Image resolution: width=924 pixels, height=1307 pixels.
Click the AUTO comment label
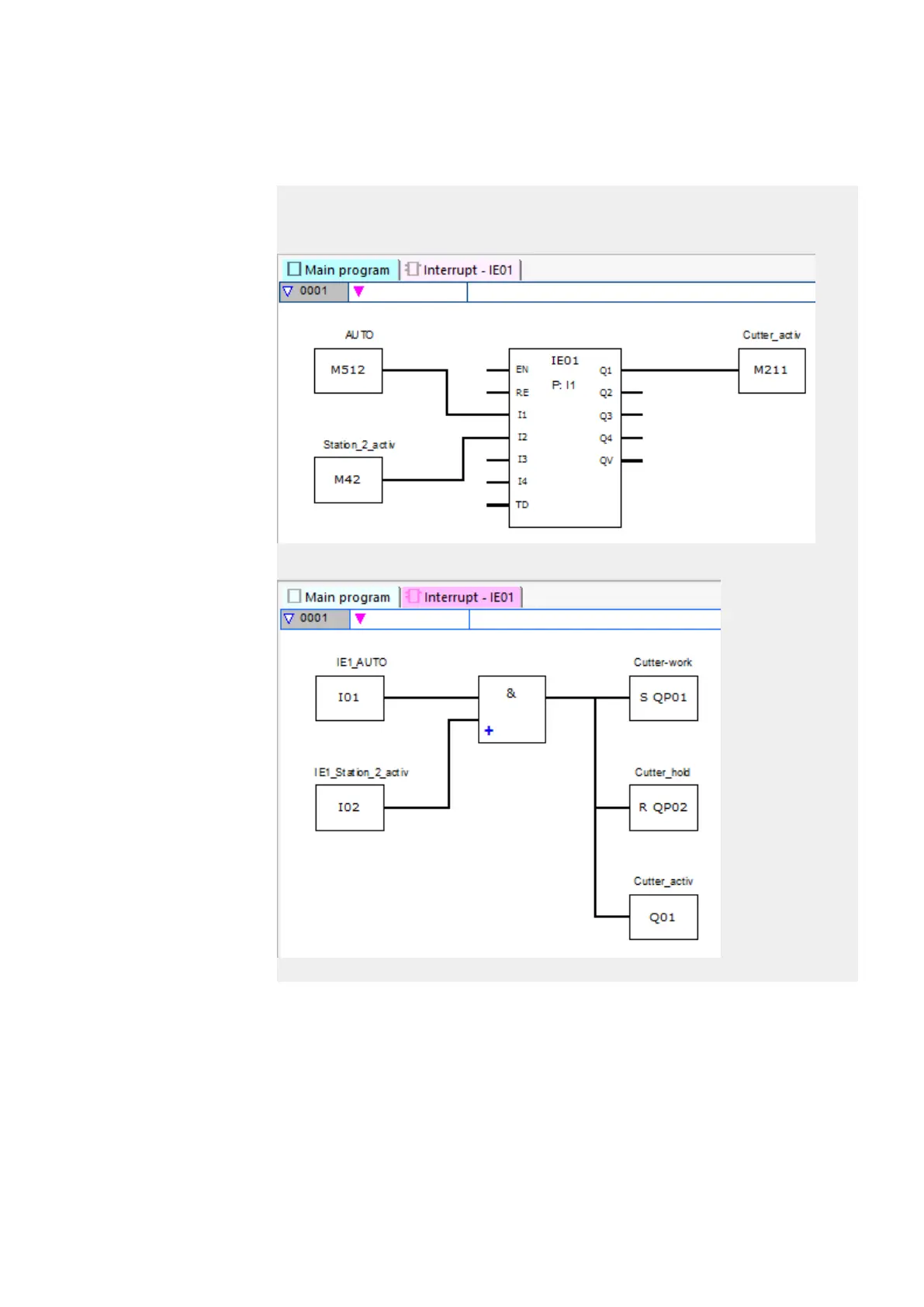click(x=359, y=335)
